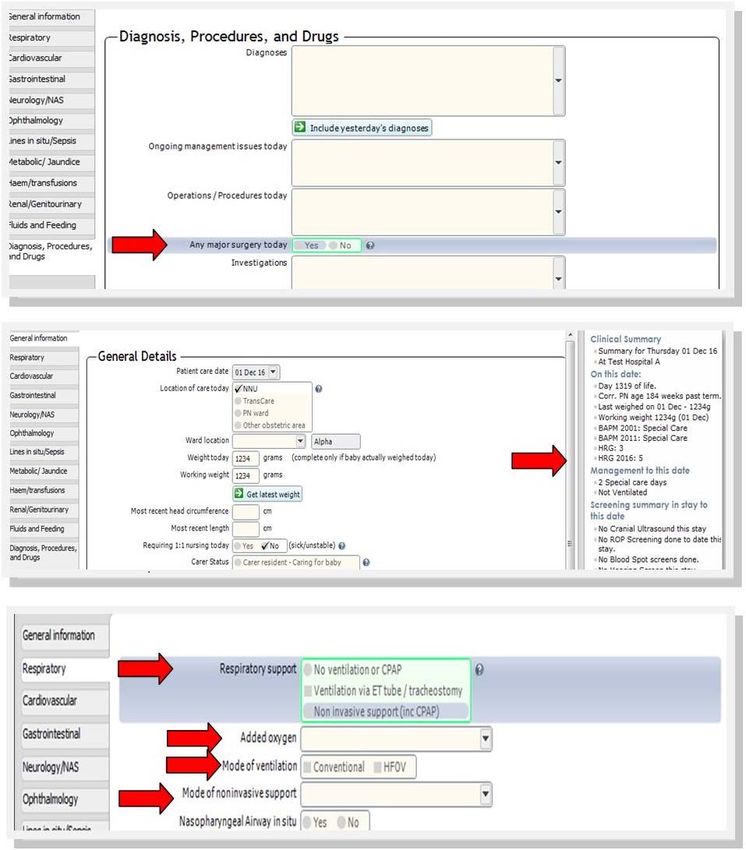746x850 pixels.
Task: Open Lines in situ/Sepsis tab in General Details screen
Action: (x=44, y=452)
